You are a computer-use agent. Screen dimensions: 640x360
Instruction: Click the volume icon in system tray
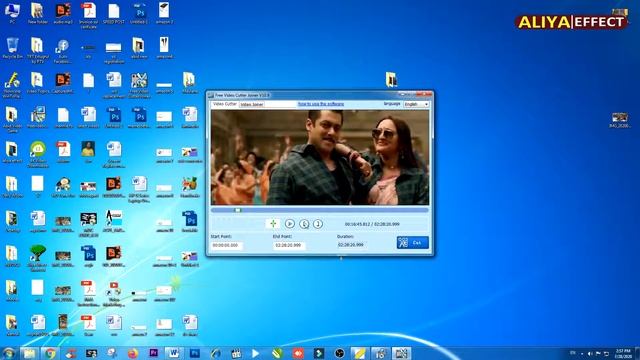point(590,353)
